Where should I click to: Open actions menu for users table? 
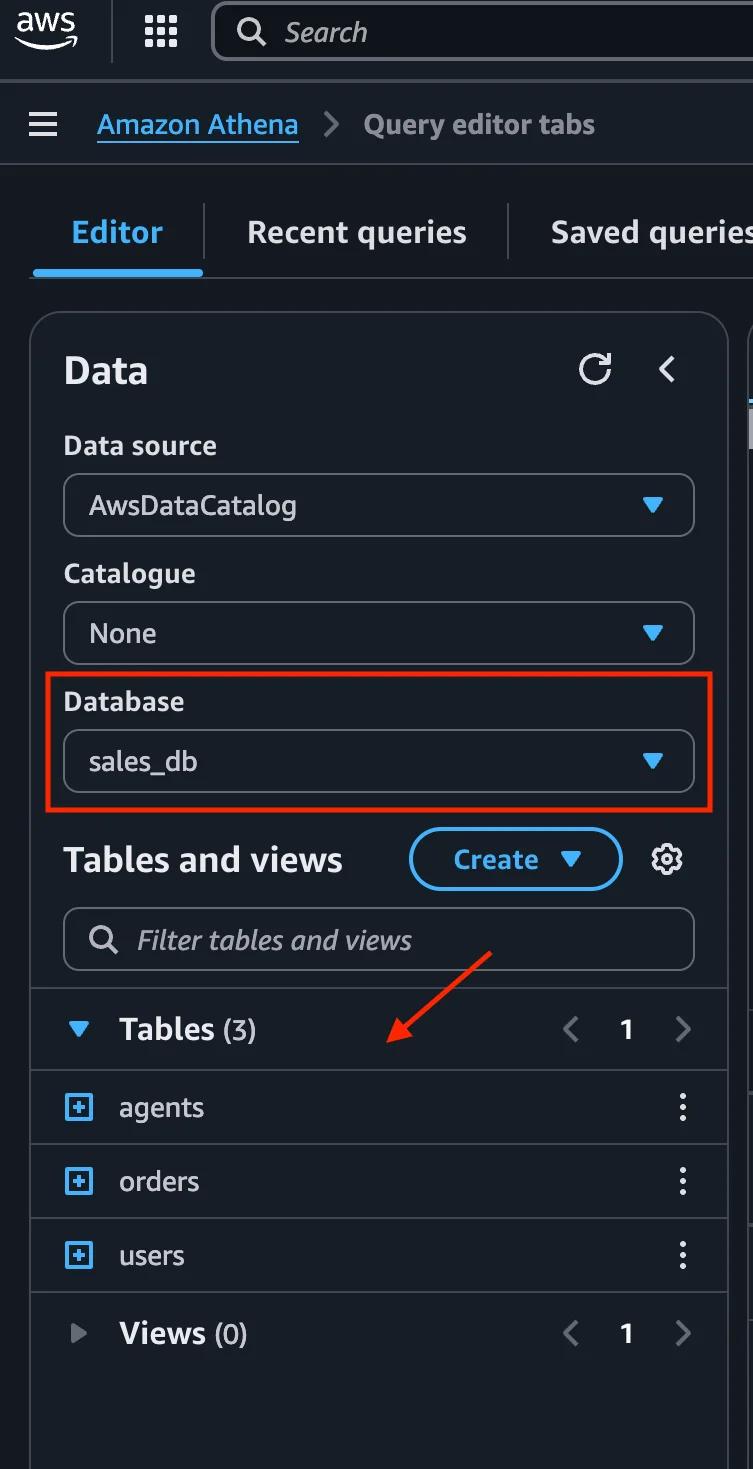683,1255
